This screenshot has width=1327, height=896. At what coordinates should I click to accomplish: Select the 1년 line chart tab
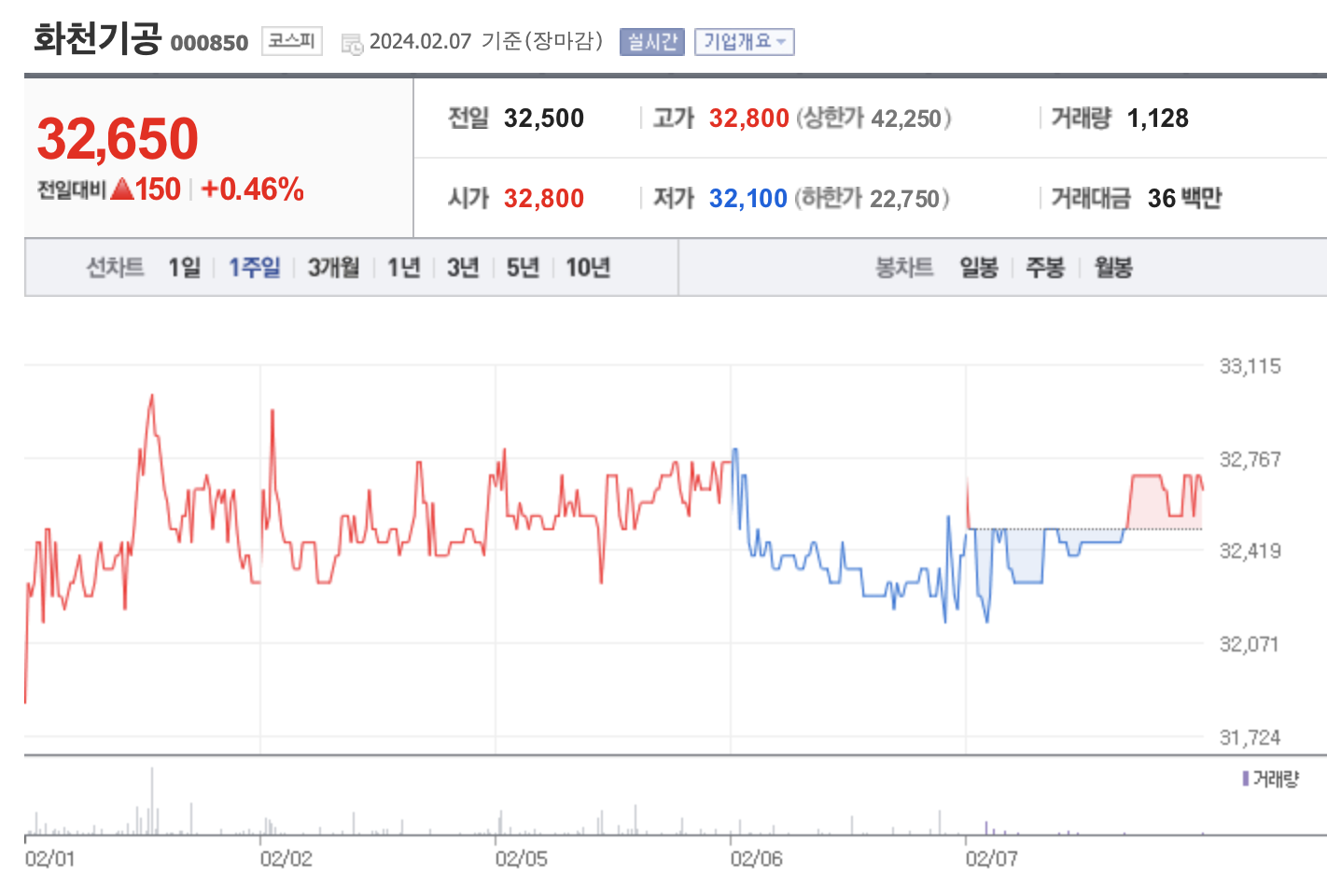(403, 268)
